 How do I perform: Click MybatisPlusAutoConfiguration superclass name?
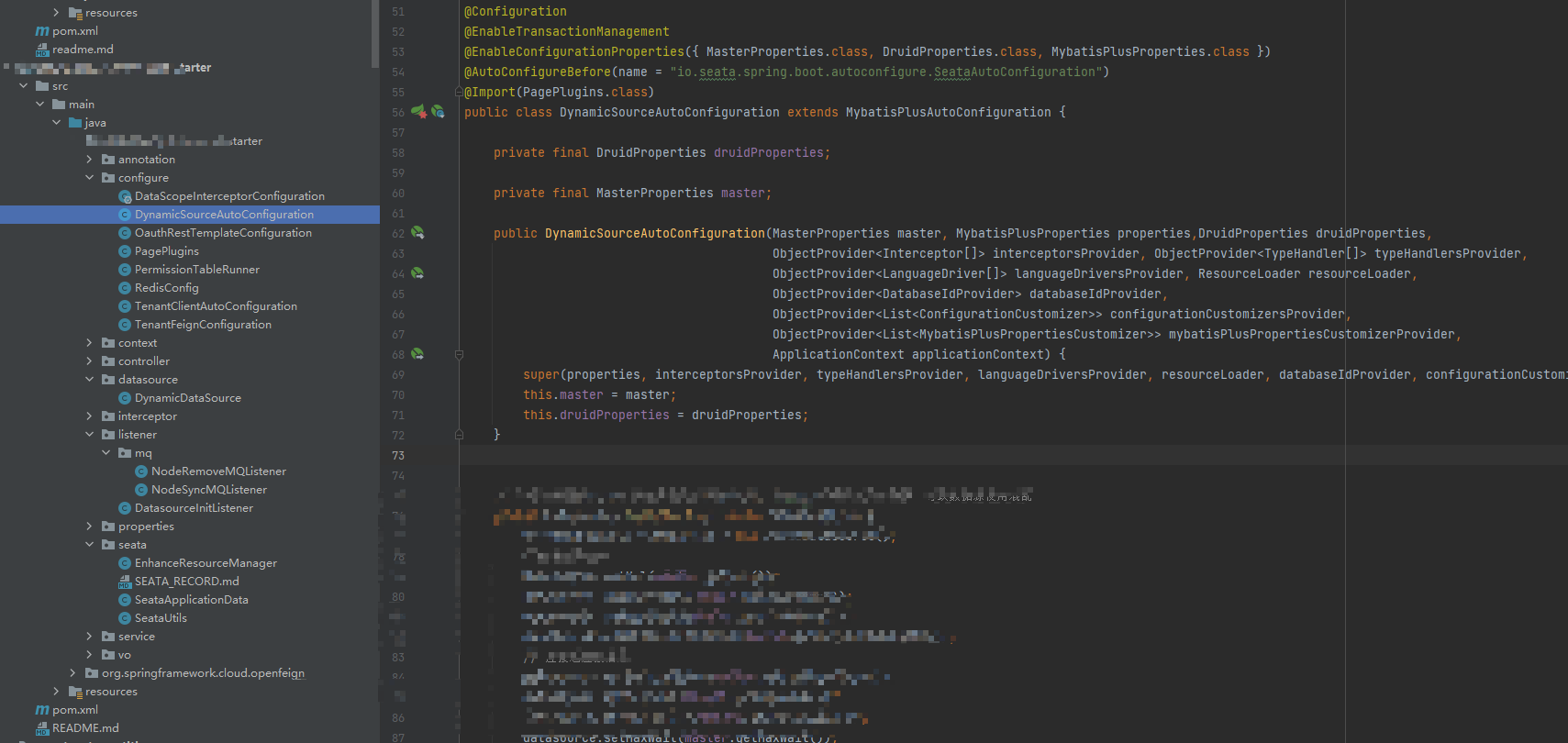pos(948,112)
